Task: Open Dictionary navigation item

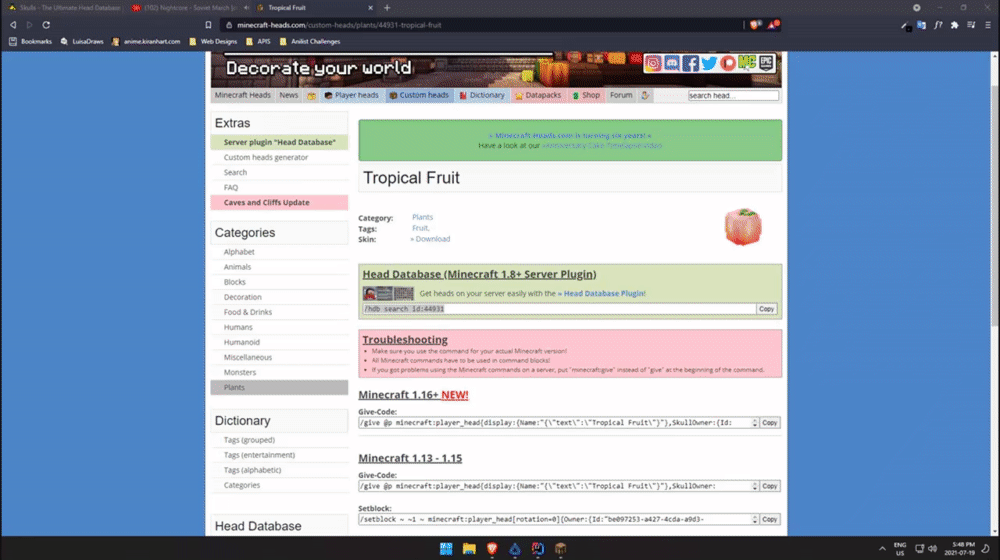Action: pos(482,95)
